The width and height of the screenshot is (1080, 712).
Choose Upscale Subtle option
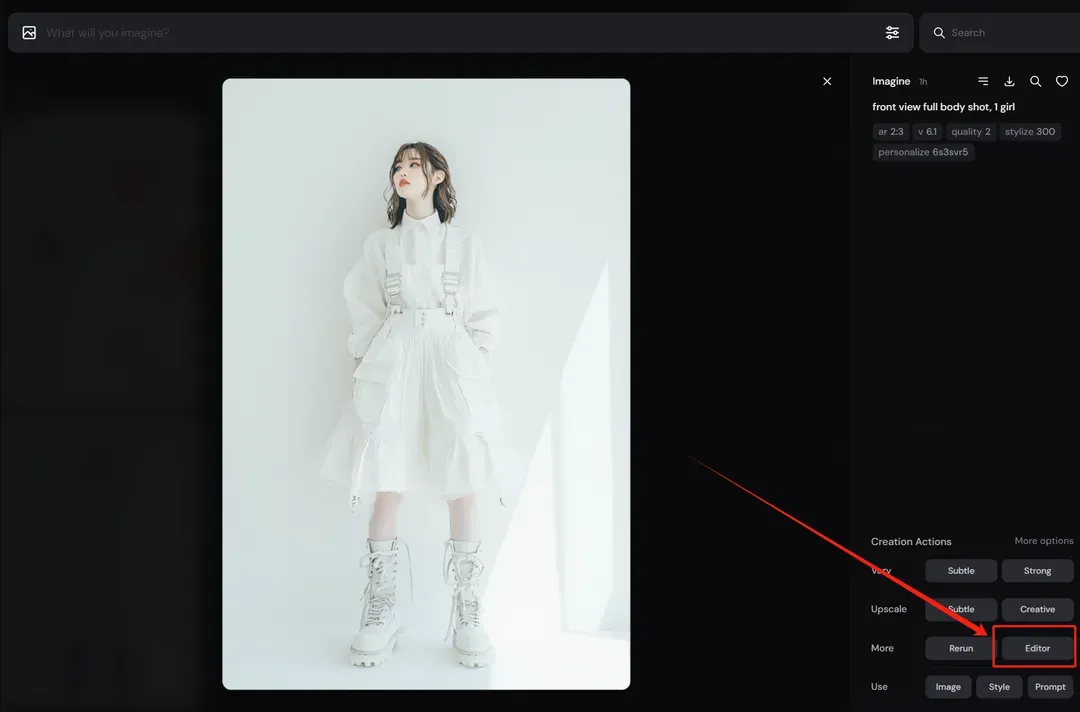961,609
